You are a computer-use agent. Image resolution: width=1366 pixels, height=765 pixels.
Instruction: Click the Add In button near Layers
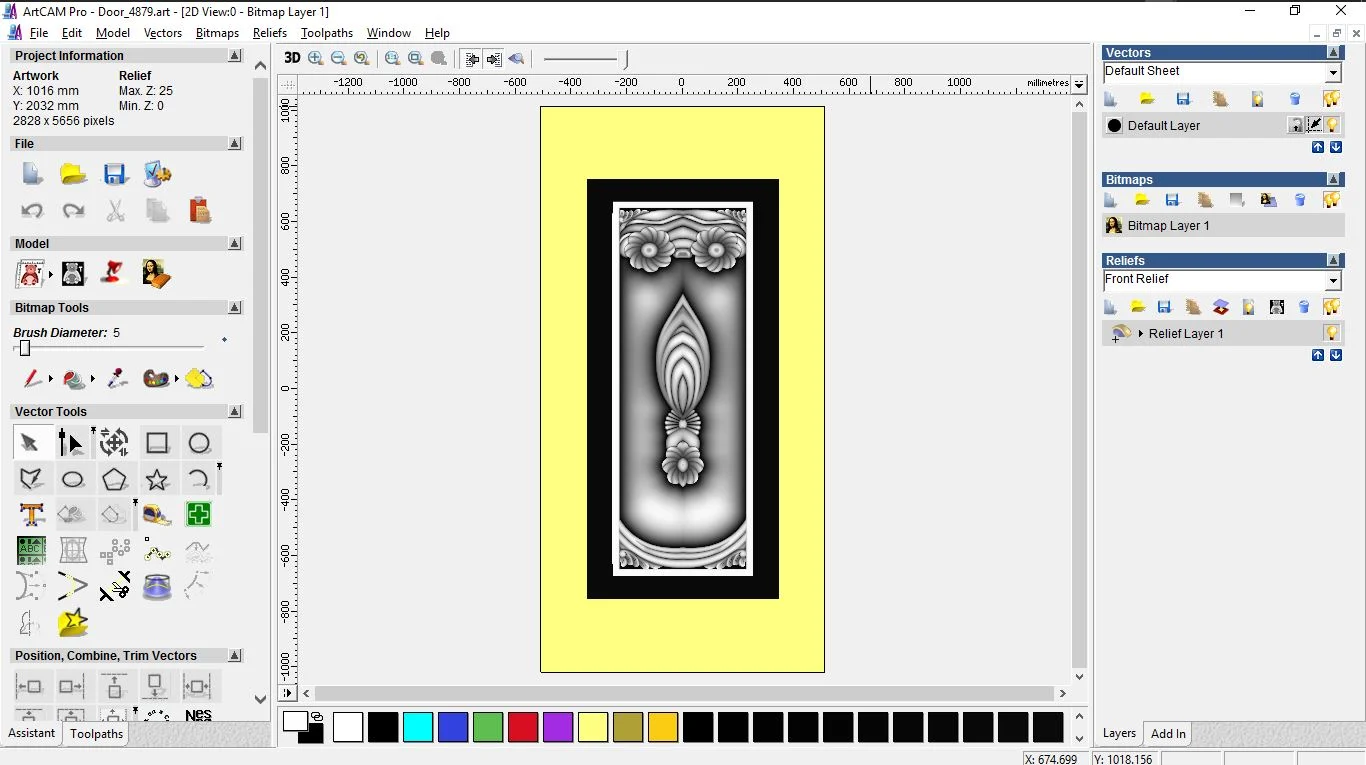[x=1167, y=733]
